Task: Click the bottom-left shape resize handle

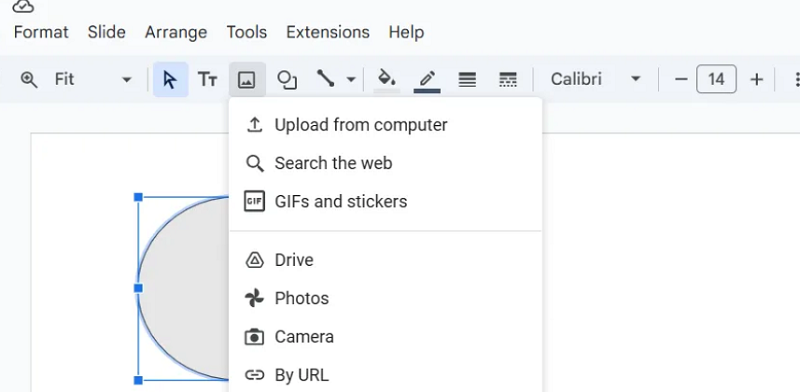Action: point(138,380)
